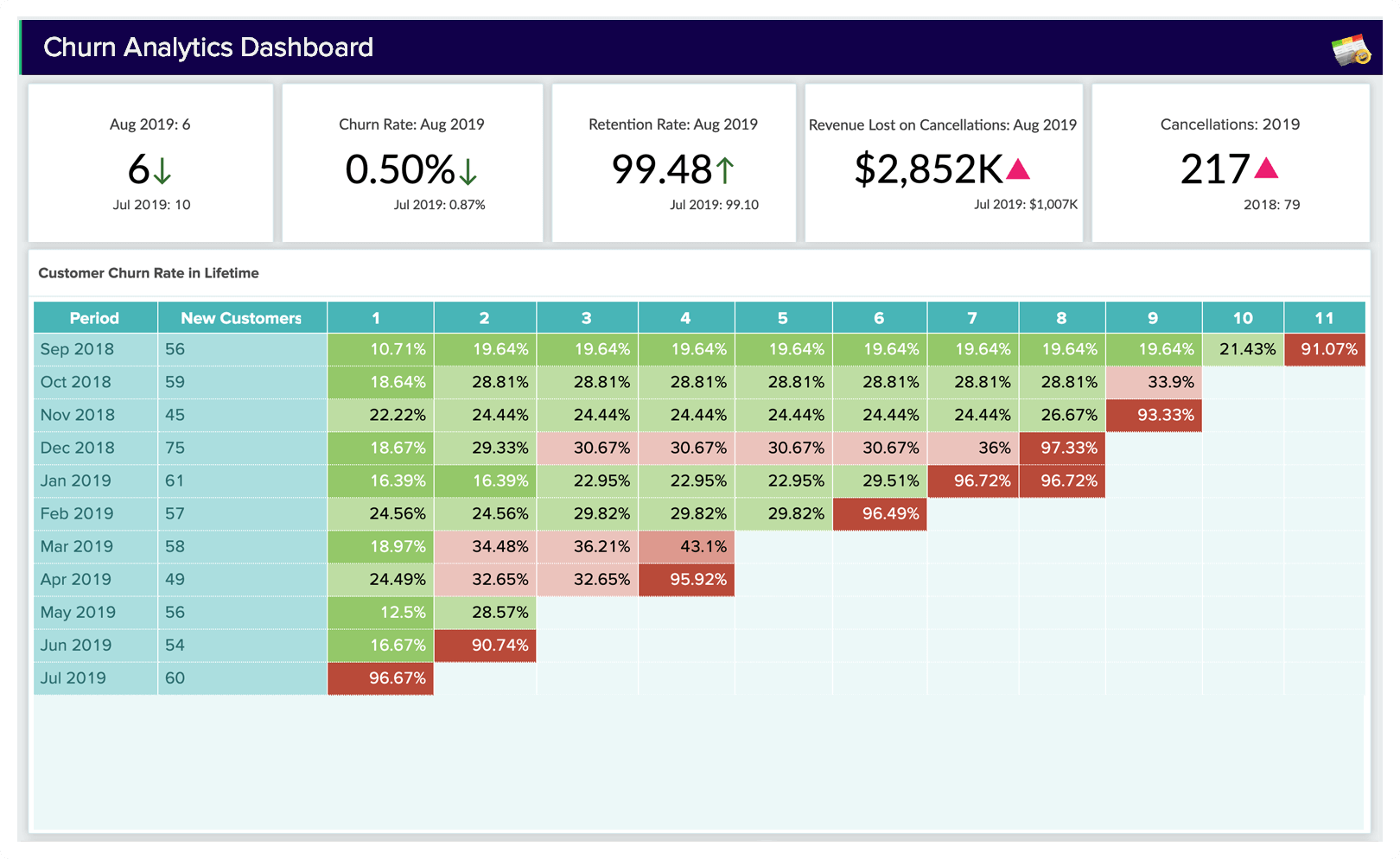
Task: Select the Jun 2019 row label
Action: tap(75, 645)
